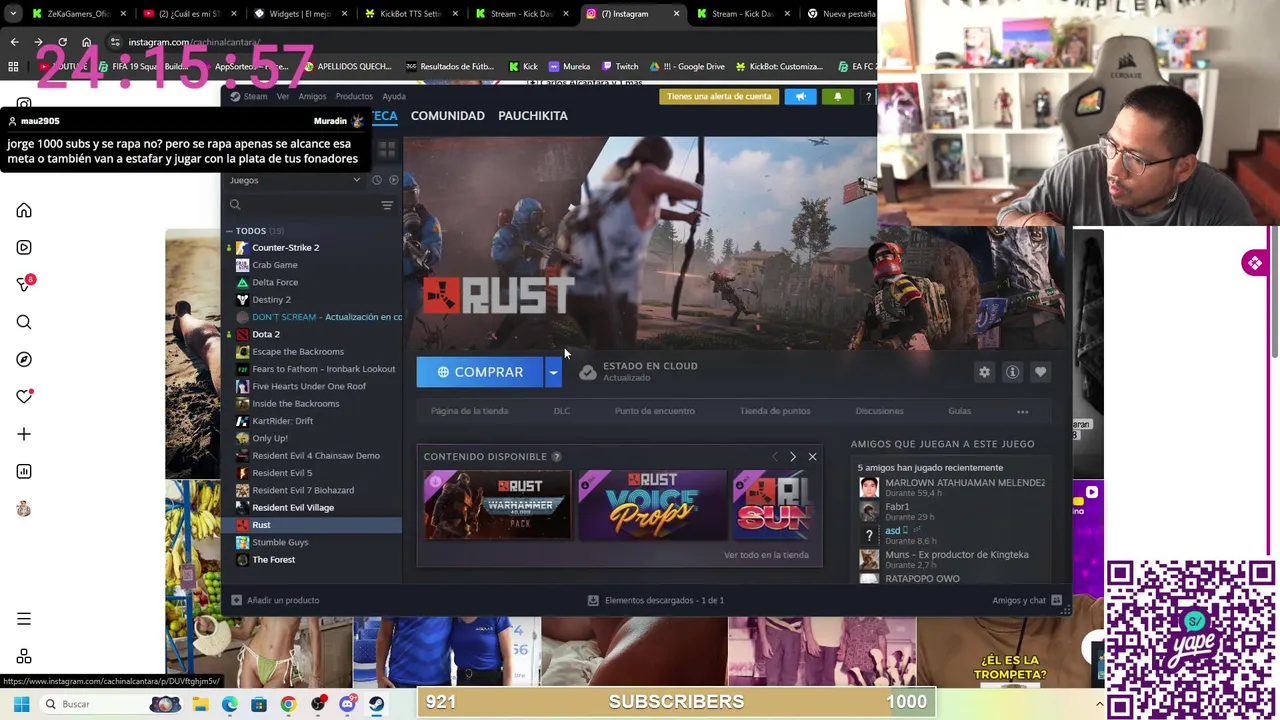Click Steam library ready-to-play icon
Viewport: 1280px width, 720px height.
pos(393,180)
